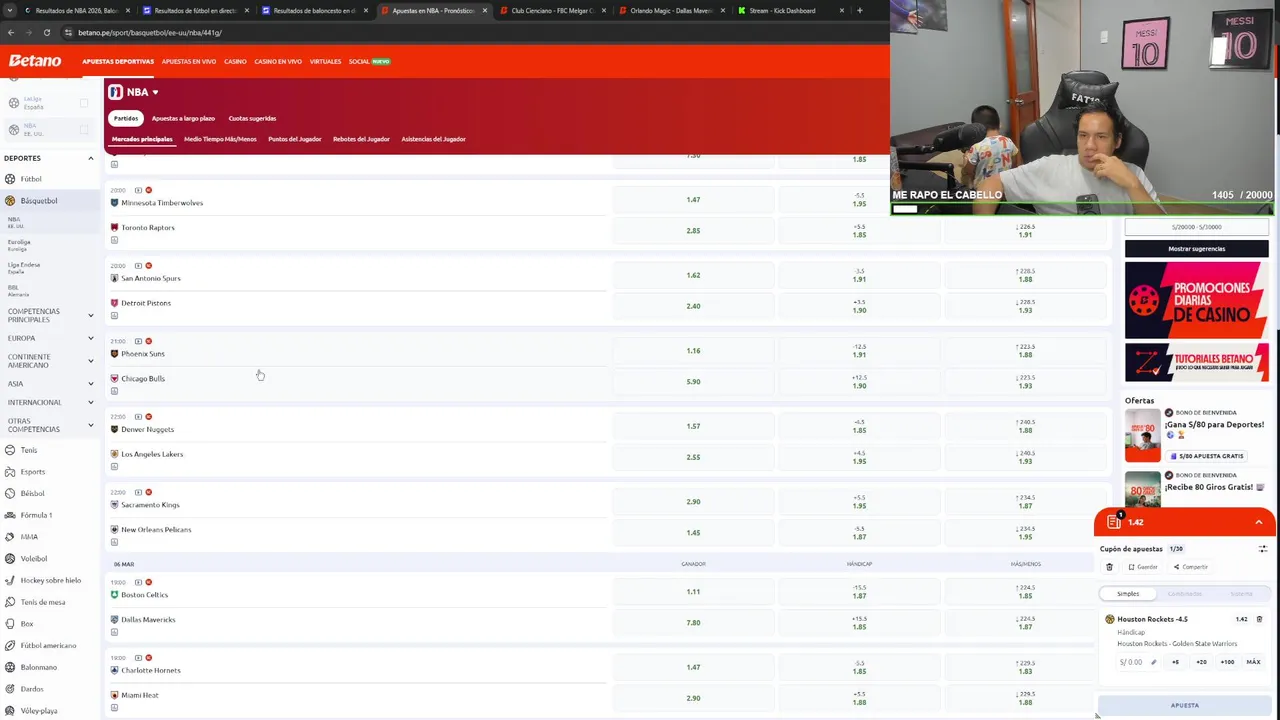Expand OTRAS COMPETENCIAS section
1280x720 pixels.
(x=90, y=425)
